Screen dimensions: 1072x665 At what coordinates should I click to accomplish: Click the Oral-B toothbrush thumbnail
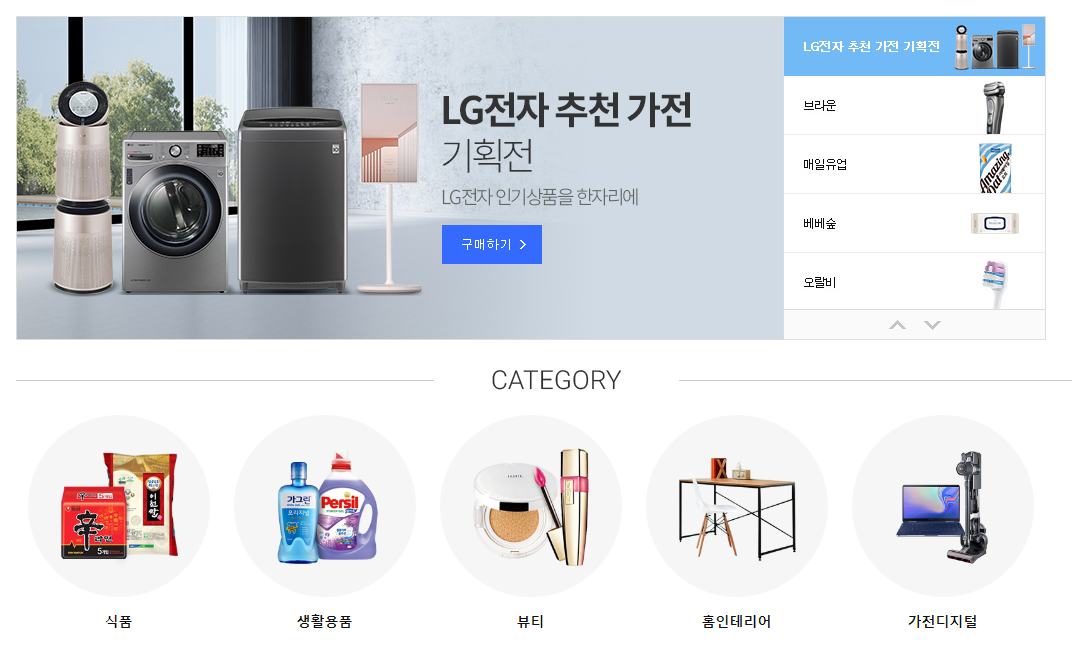[995, 284]
